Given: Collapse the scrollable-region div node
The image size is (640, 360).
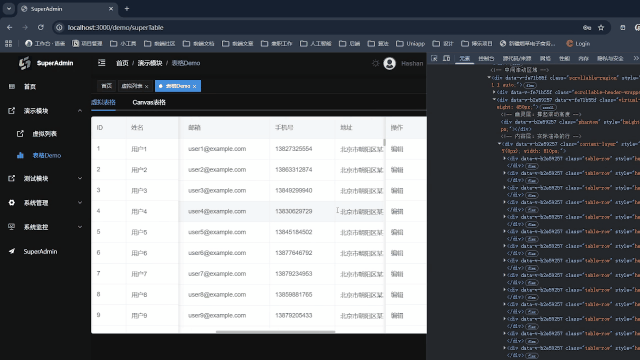Looking at the screenshot, I should point(489,78).
